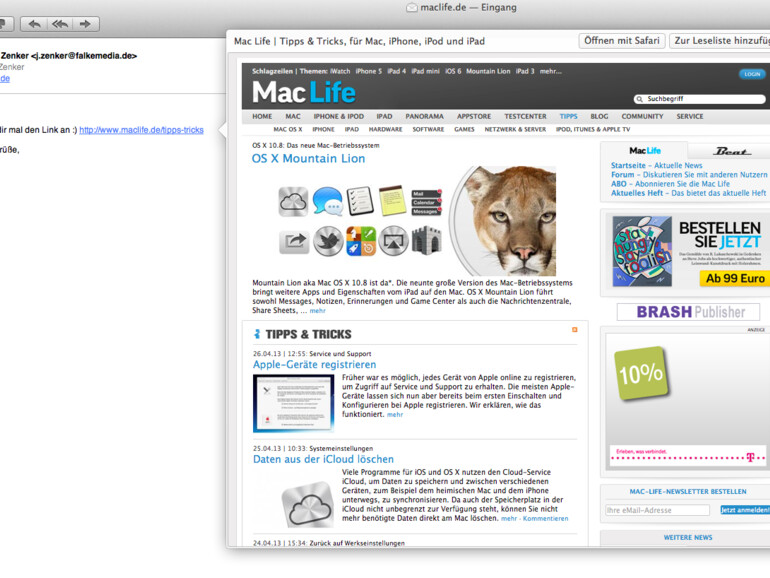Open Apple-Geräte registrieren article
The height and width of the screenshot is (578, 770).
point(314,364)
